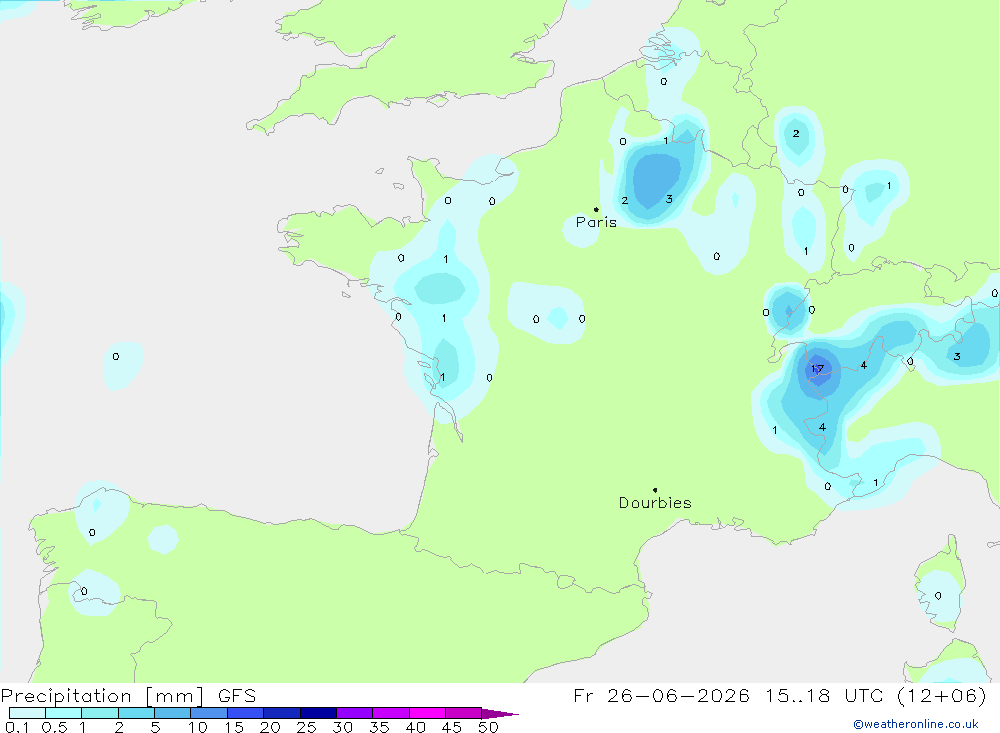Pick the 10–15 mm legend swatch

click(209, 713)
